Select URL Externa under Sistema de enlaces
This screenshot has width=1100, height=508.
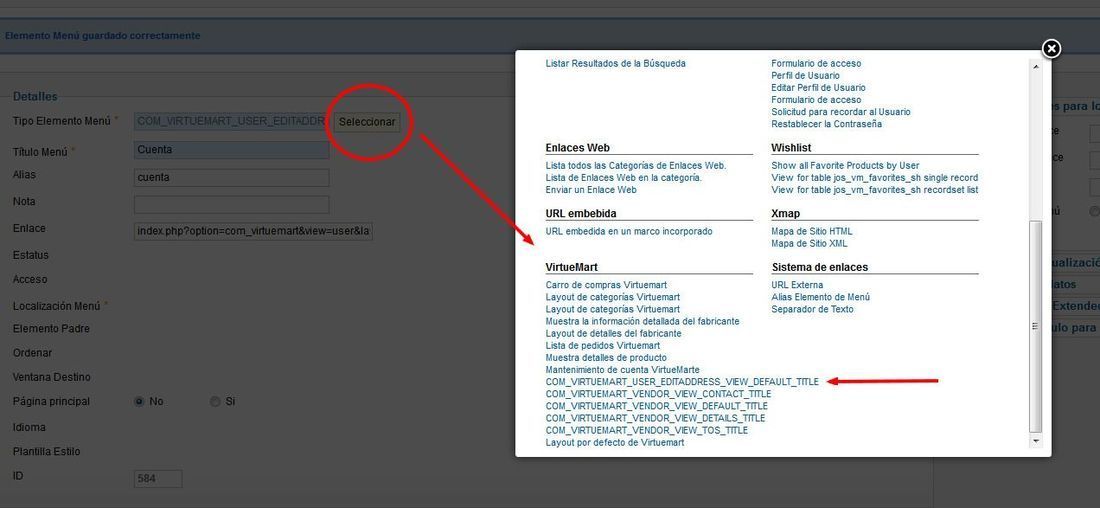click(x=797, y=285)
